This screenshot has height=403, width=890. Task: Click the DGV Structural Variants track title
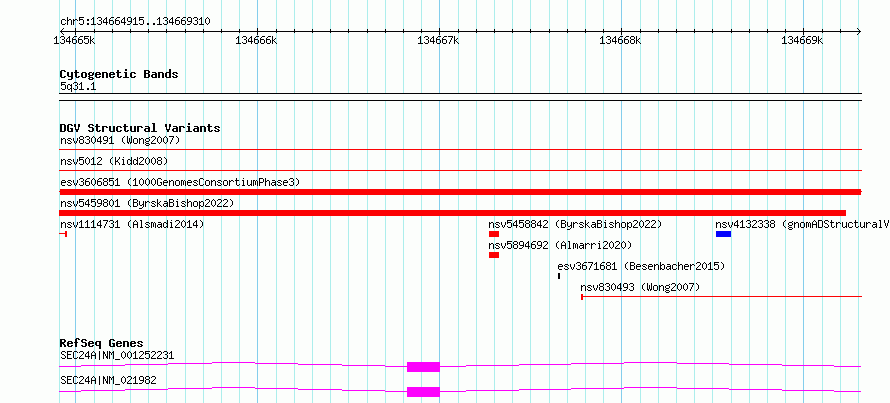(140, 128)
